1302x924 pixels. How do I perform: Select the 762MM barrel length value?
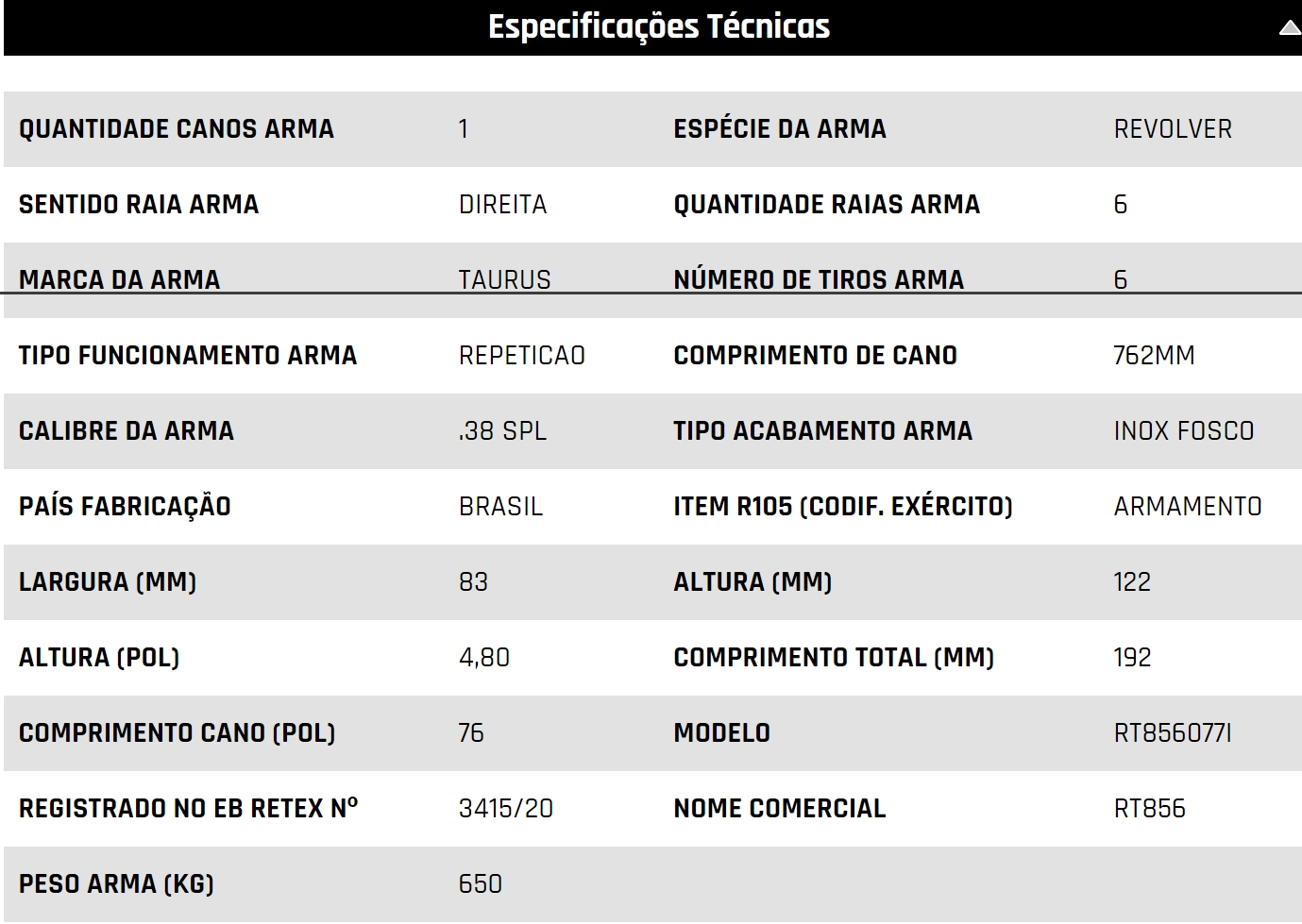(x=1154, y=356)
